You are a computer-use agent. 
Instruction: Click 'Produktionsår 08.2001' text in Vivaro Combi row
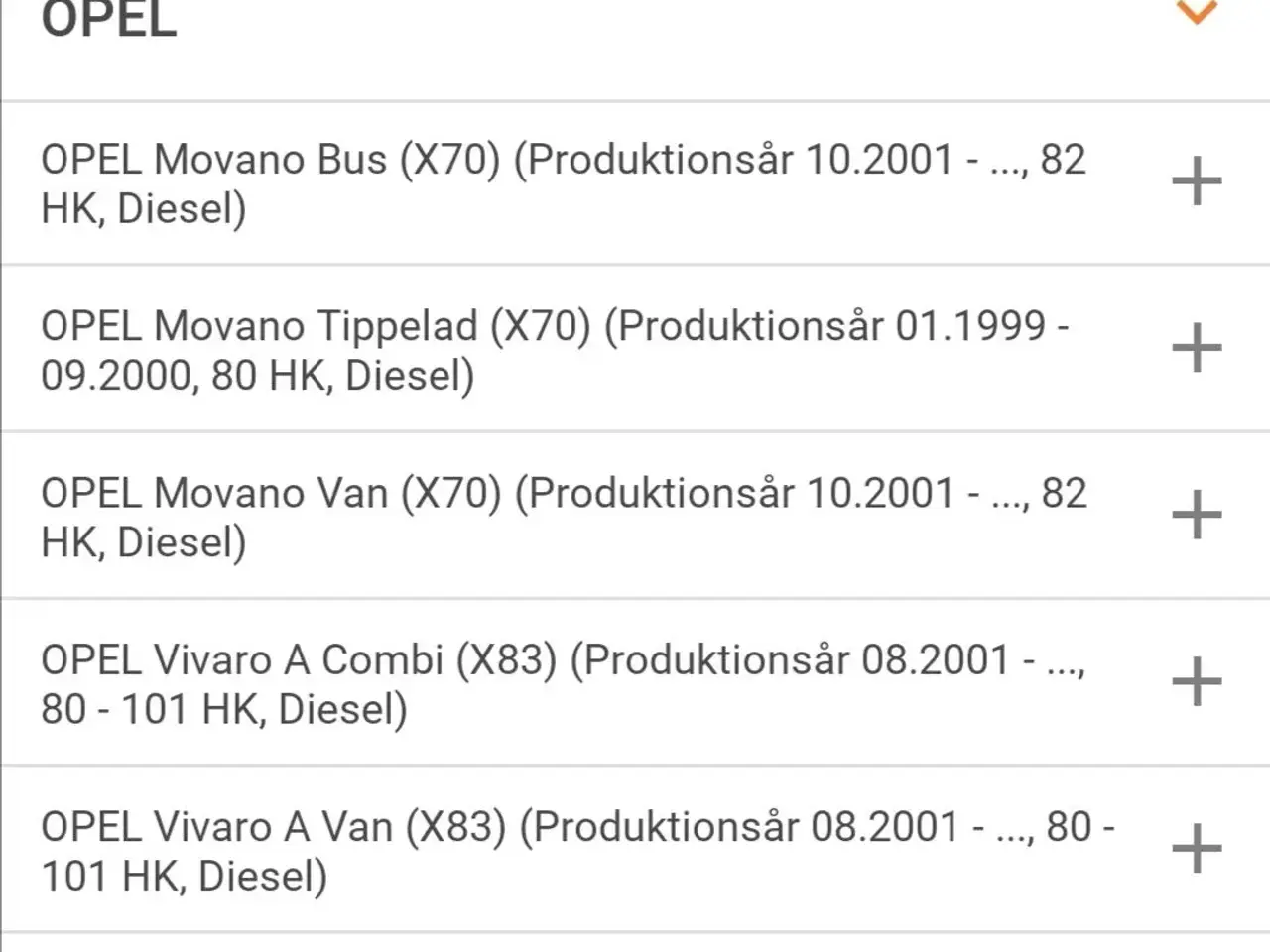pyautogui.click(x=796, y=660)
